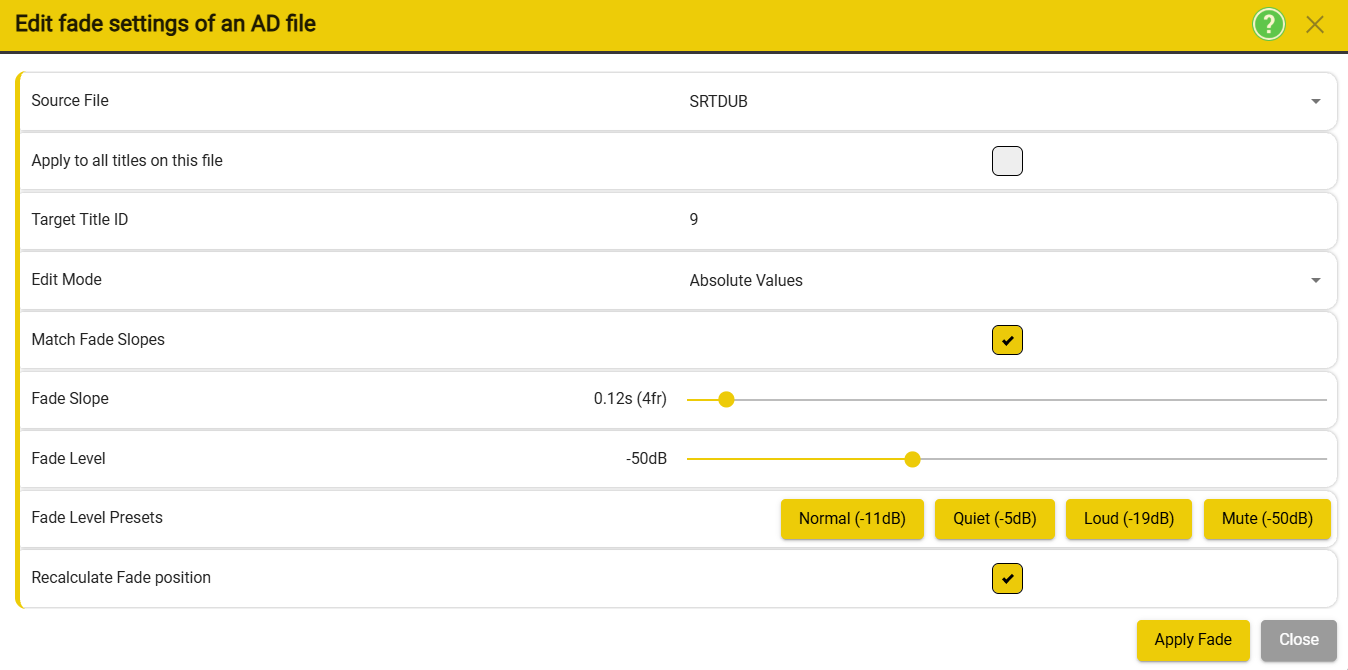
Task: Click the dialog title text
Action: pyautogui.click(x=165, y=24)
